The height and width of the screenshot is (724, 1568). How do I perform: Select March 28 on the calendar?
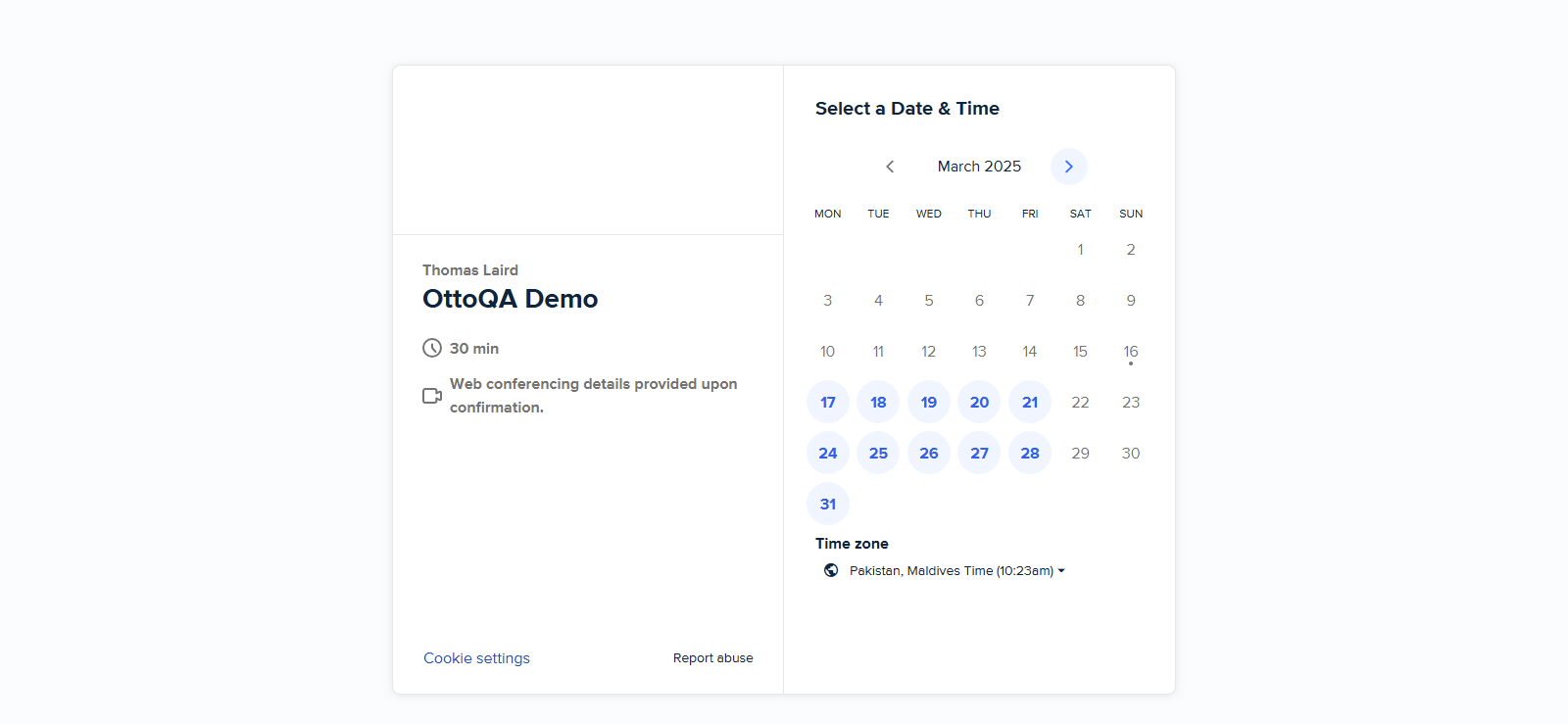point(1030,453)
